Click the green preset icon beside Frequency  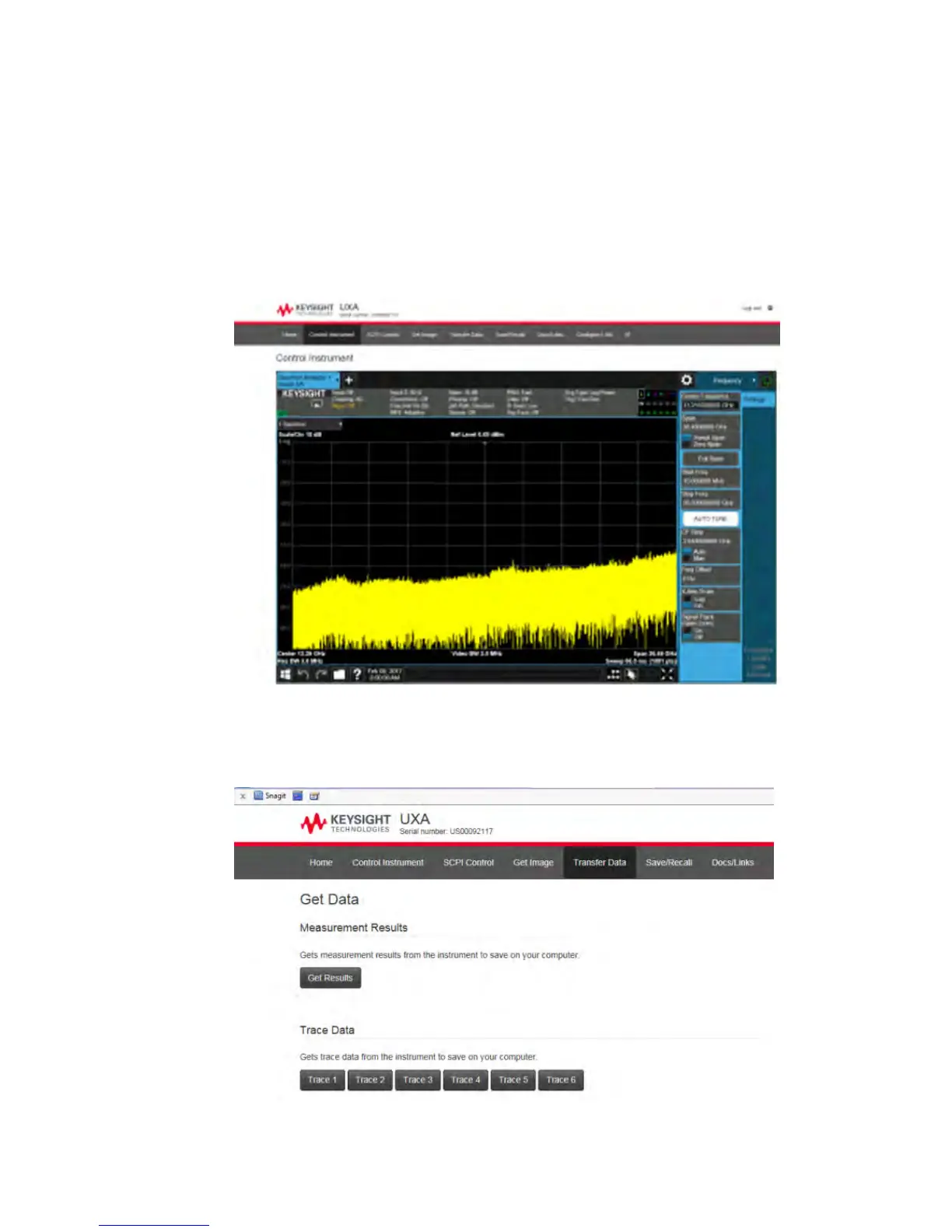click(766, 380)
